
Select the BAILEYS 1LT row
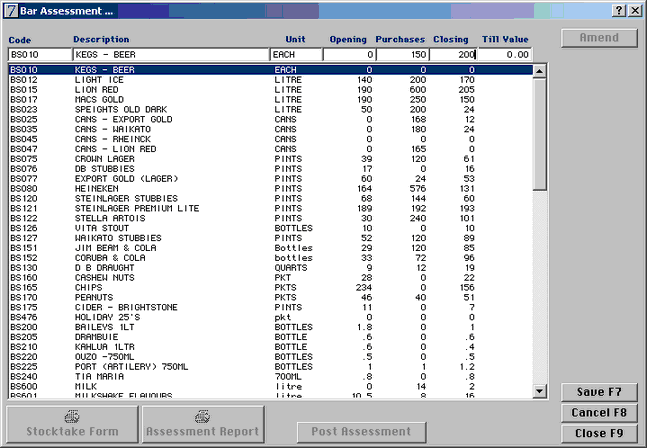271,327
